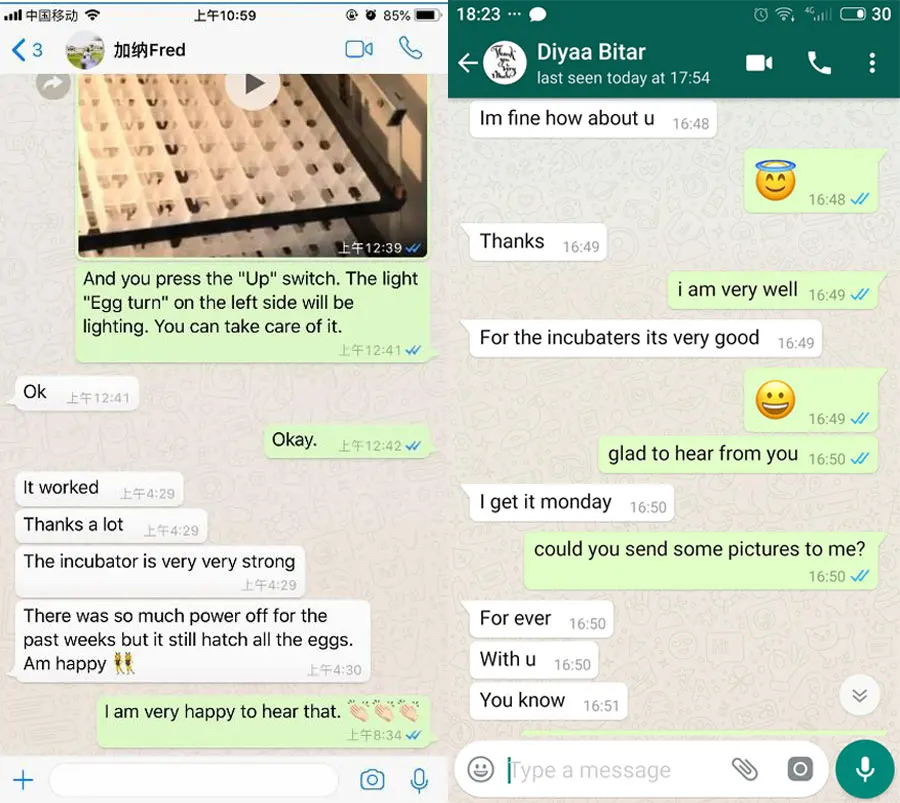Record voice message in left chat
Screen dimensions: 900x803
point(420,780)
